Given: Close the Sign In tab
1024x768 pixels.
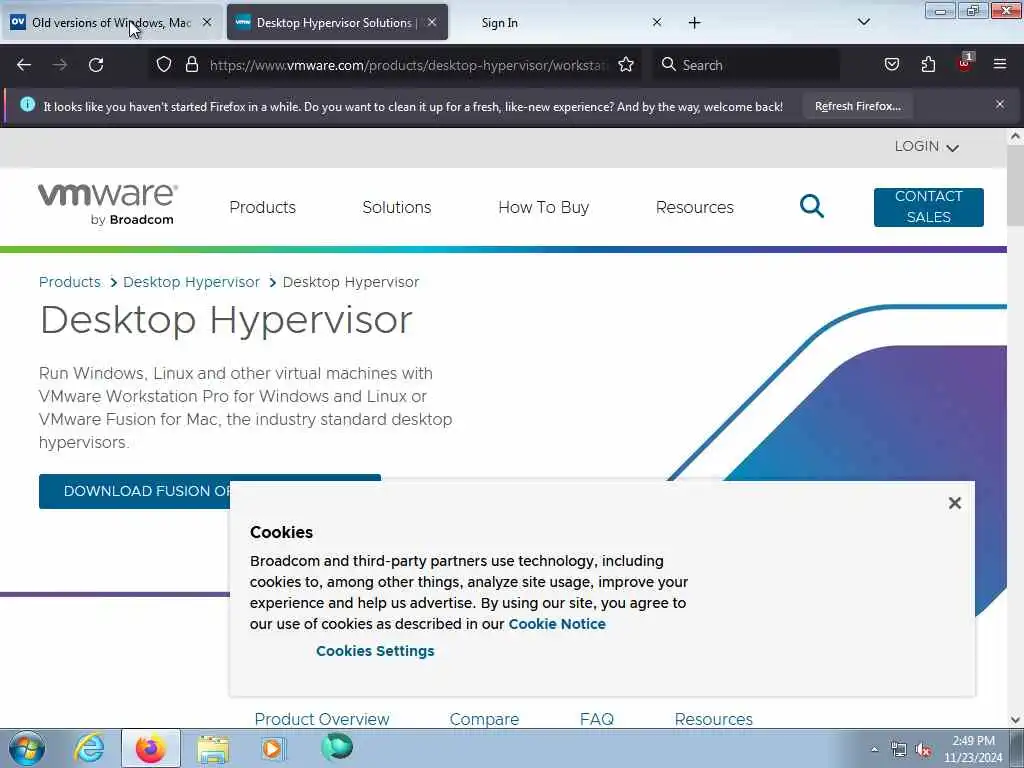Looking at the screenshot, I should [657, 22].
